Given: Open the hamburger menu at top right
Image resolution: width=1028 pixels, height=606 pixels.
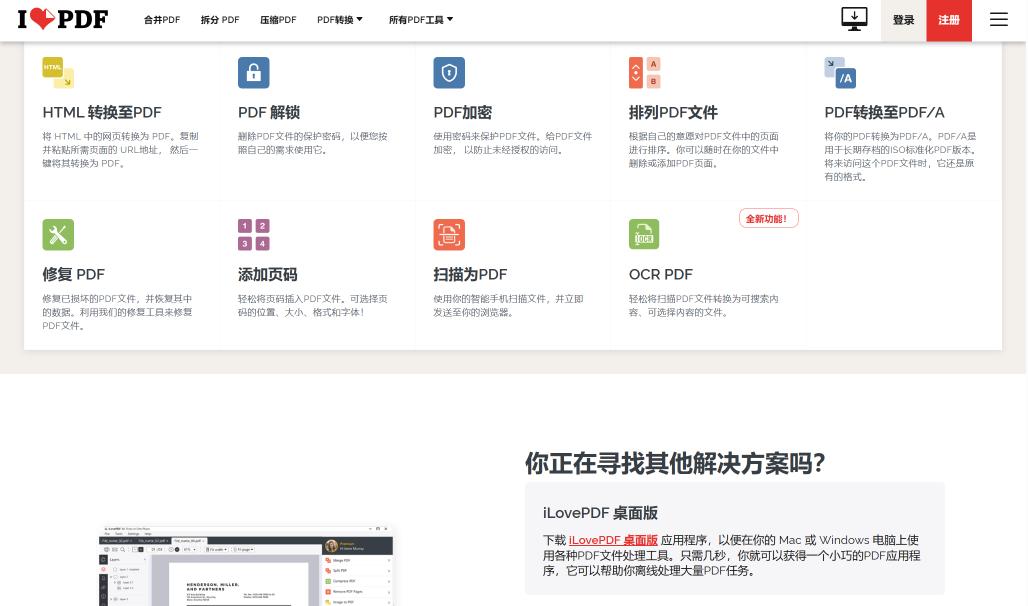Looking at the screenshot, I should [x=997, y=19].
